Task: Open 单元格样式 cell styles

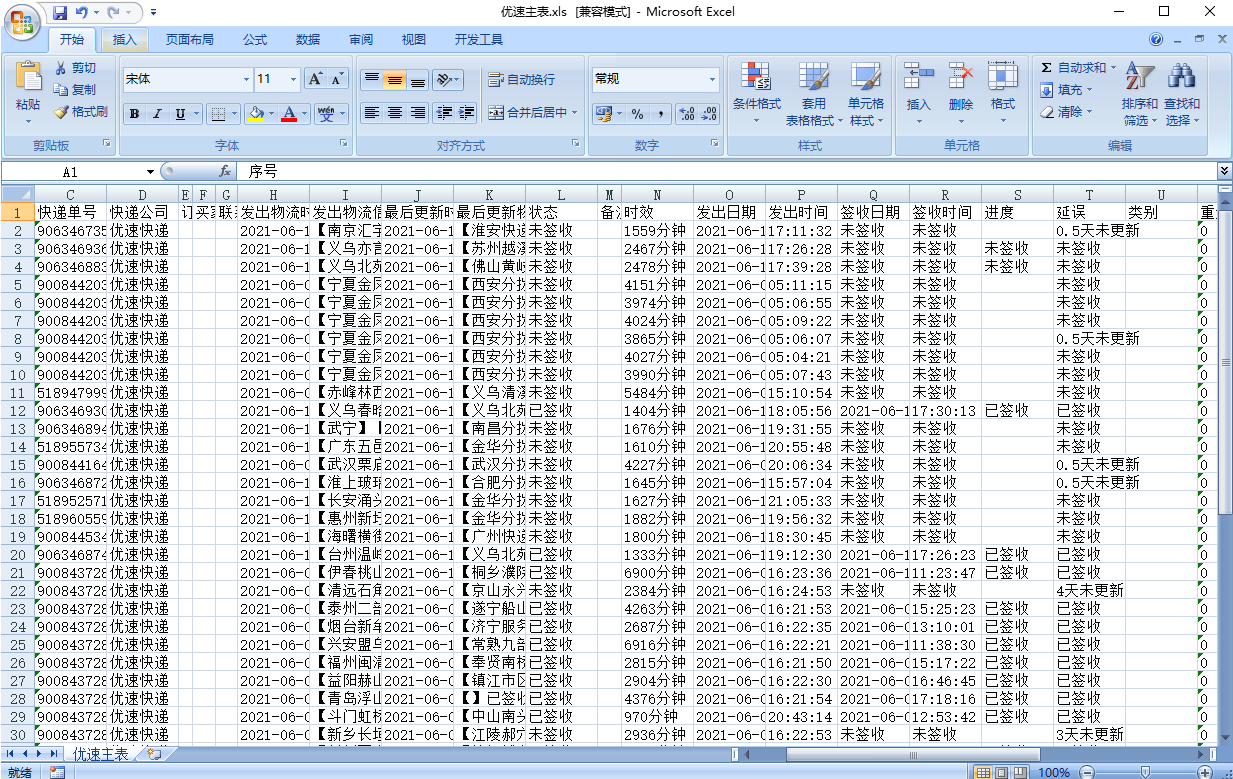Action: 866,94
